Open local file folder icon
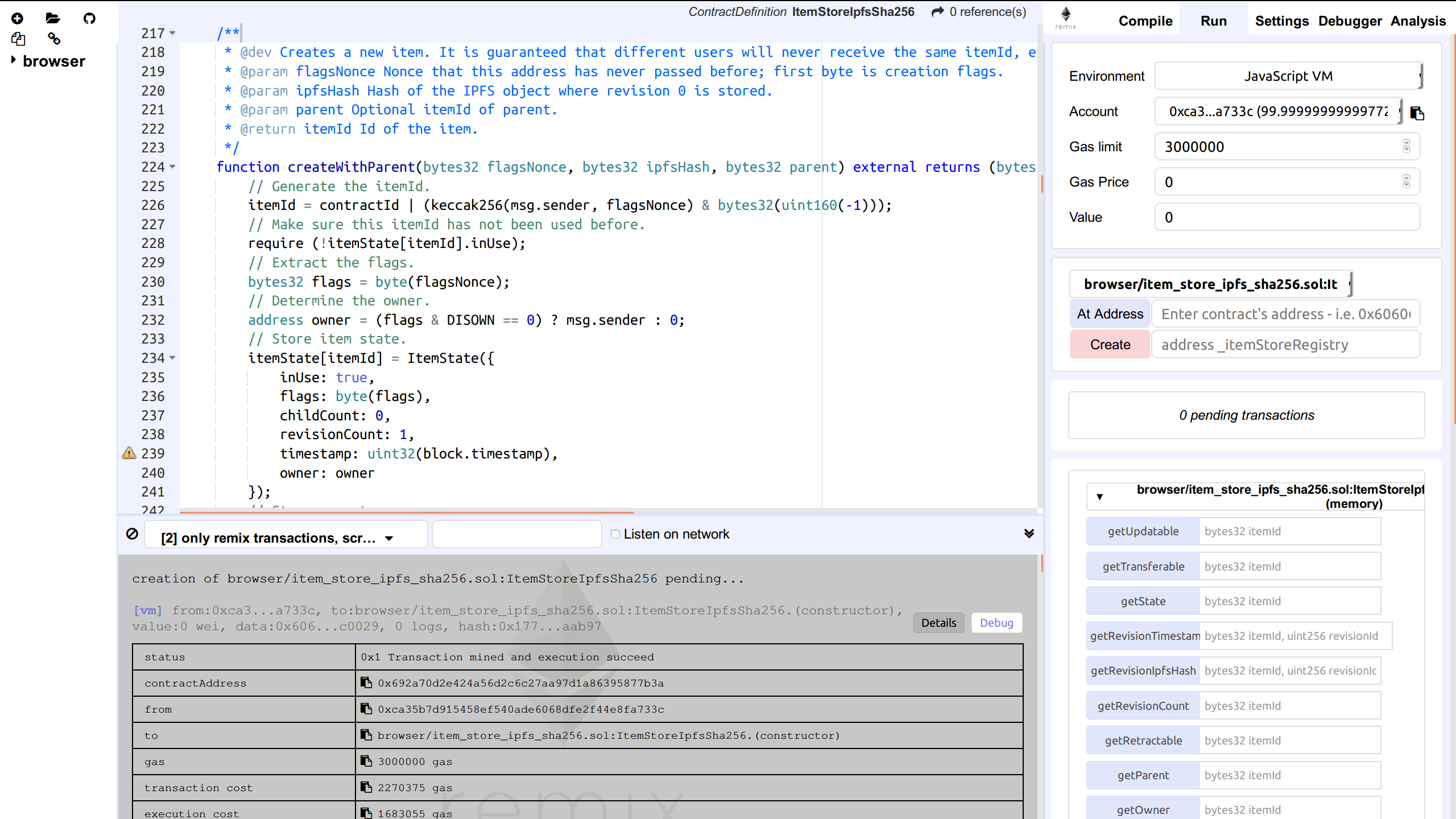The height and width of the screenshot is (819, 1456). (x=53, y=18)
